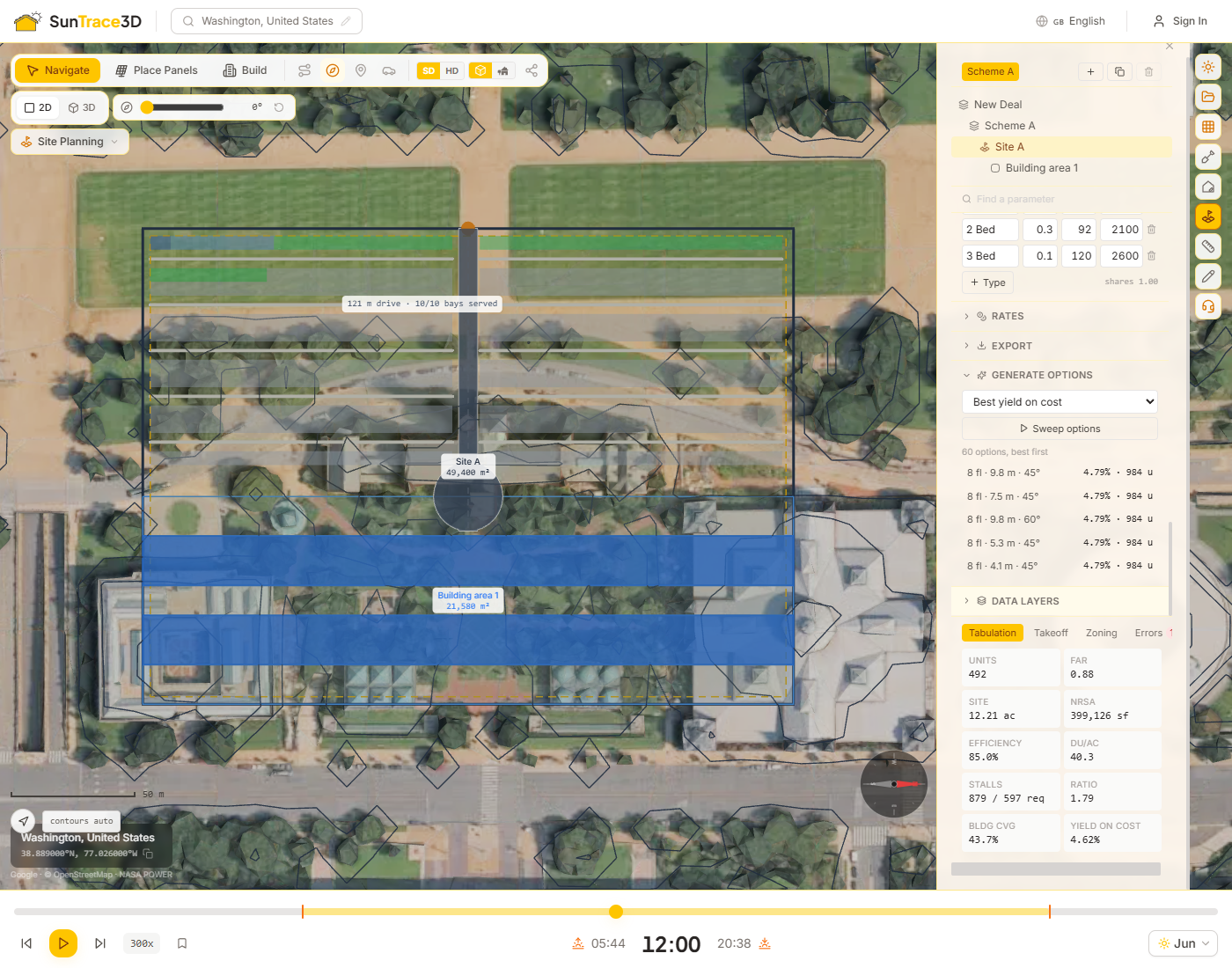Click the Sweep options button
This screenshot has height=968, width=1232.
coord(1060,429)
